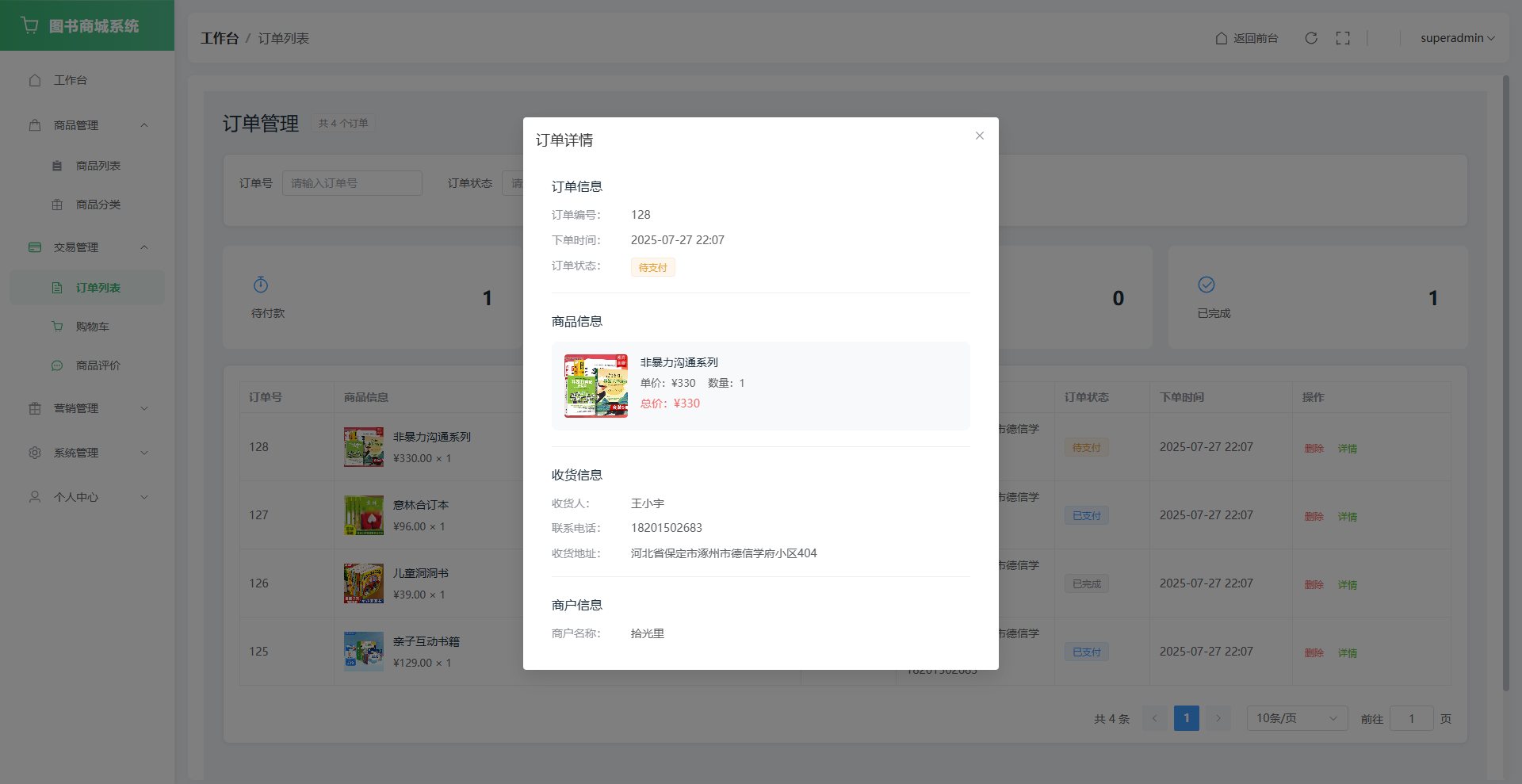Click 详情 link for order 127
This screenshot has width=1522, height=784.
pyautogui.click(x=1348, y=516)
